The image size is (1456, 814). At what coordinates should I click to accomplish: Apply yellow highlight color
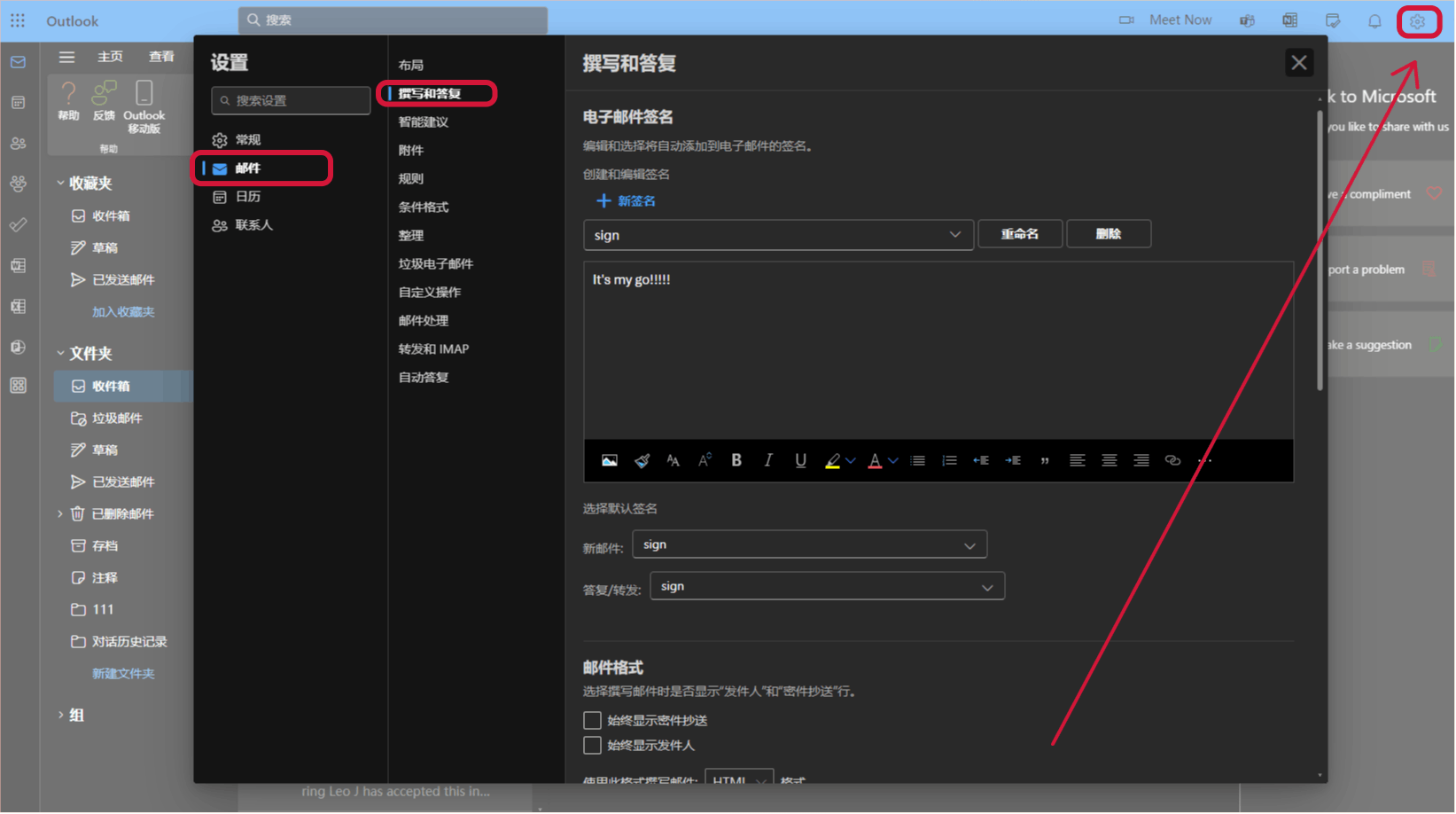(833, 461)
